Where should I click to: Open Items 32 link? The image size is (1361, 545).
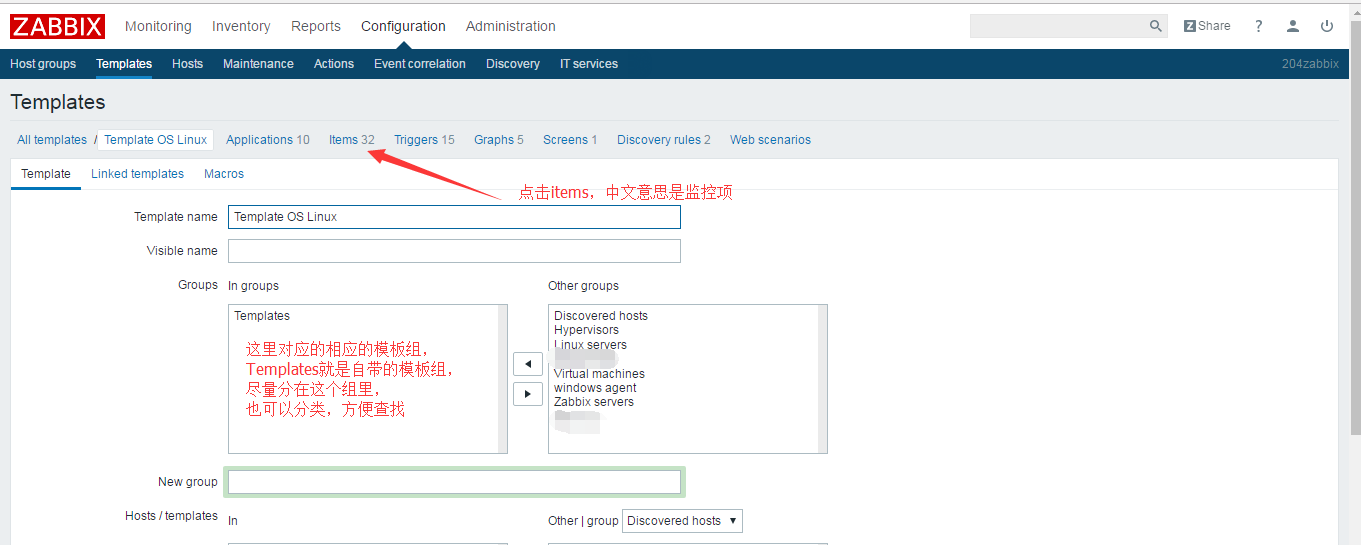352,140
